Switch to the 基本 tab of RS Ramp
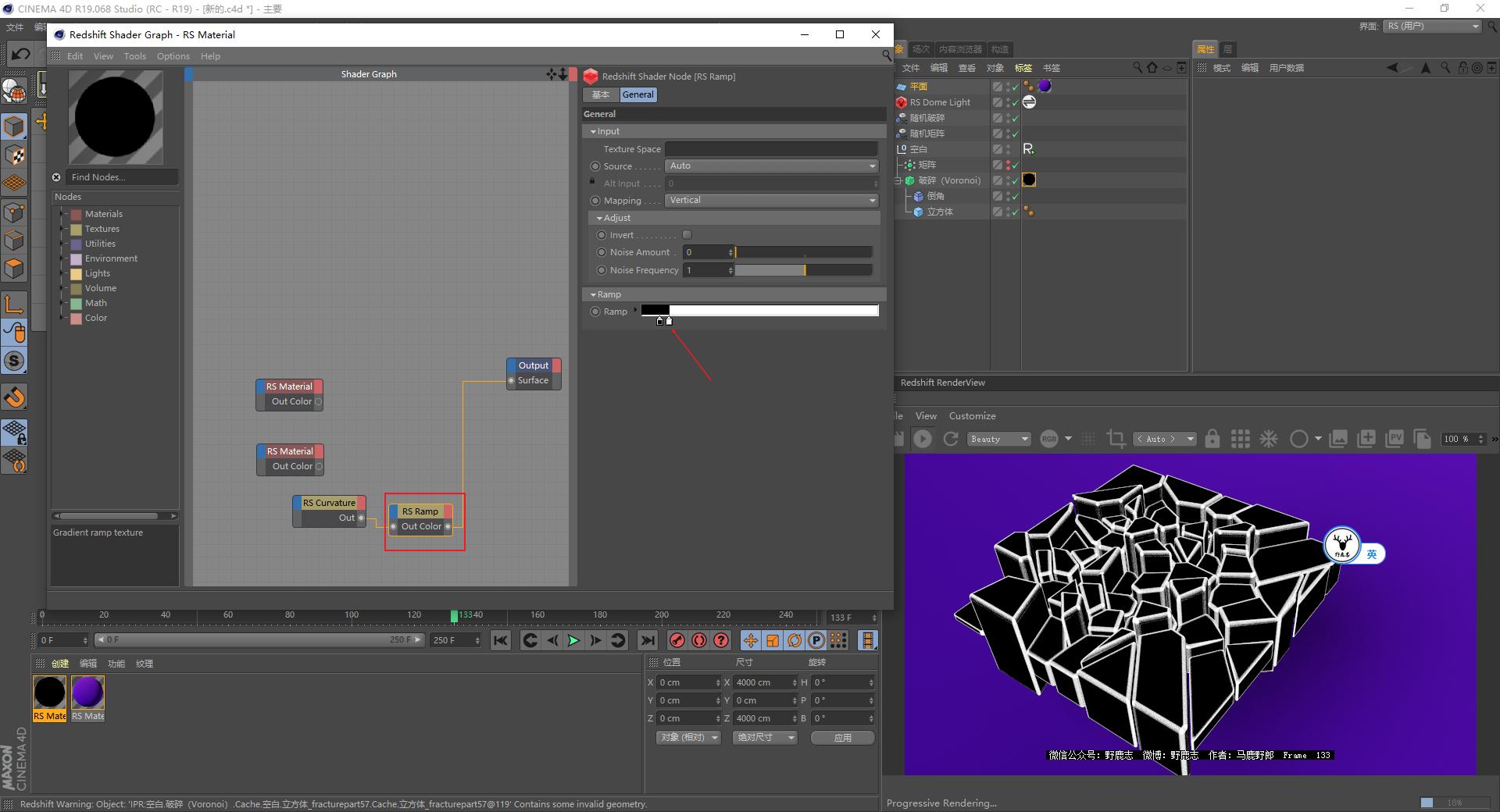The height and width of the screenshot is (812, 1500). 599,94
